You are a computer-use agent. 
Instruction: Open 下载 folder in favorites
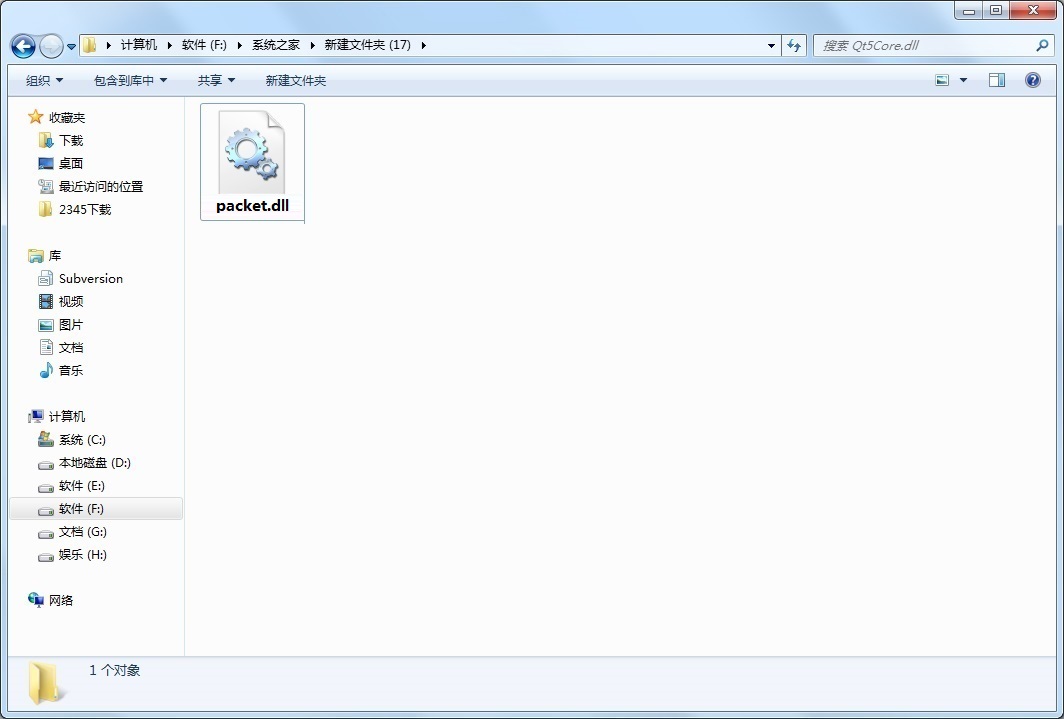pyautogui.click(x=70, y=140)
